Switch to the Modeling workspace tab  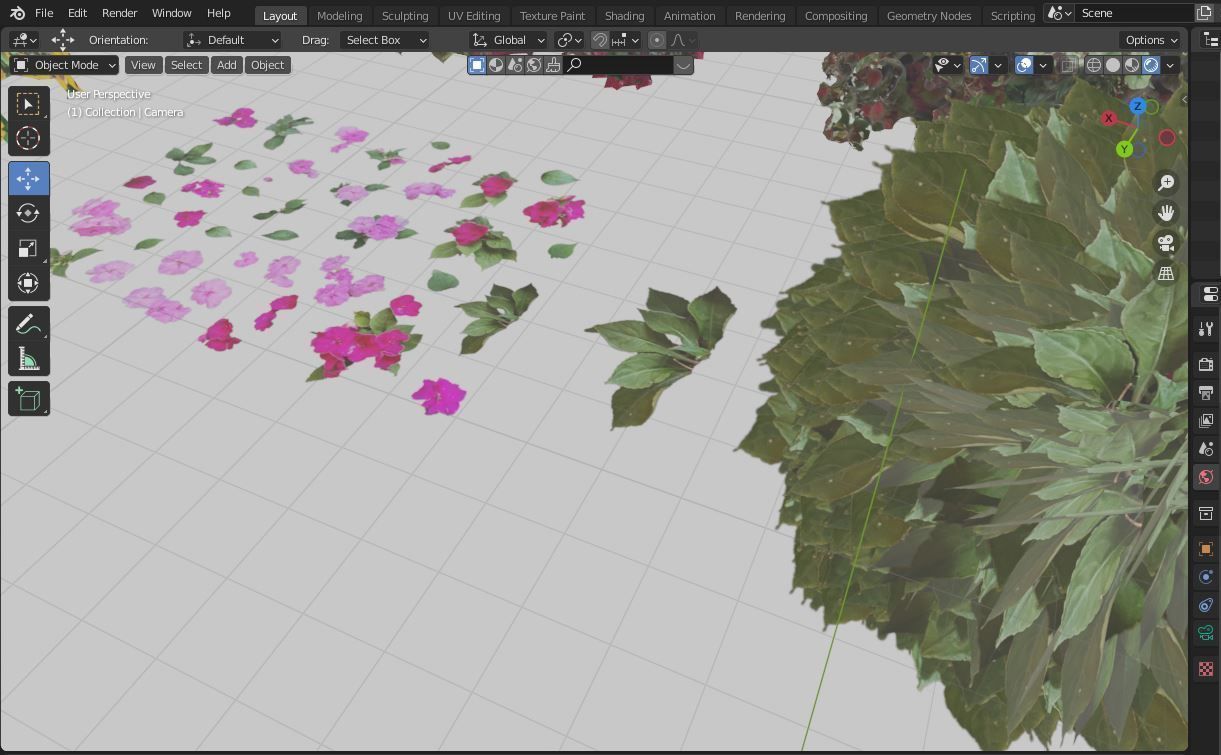(339, 15)
